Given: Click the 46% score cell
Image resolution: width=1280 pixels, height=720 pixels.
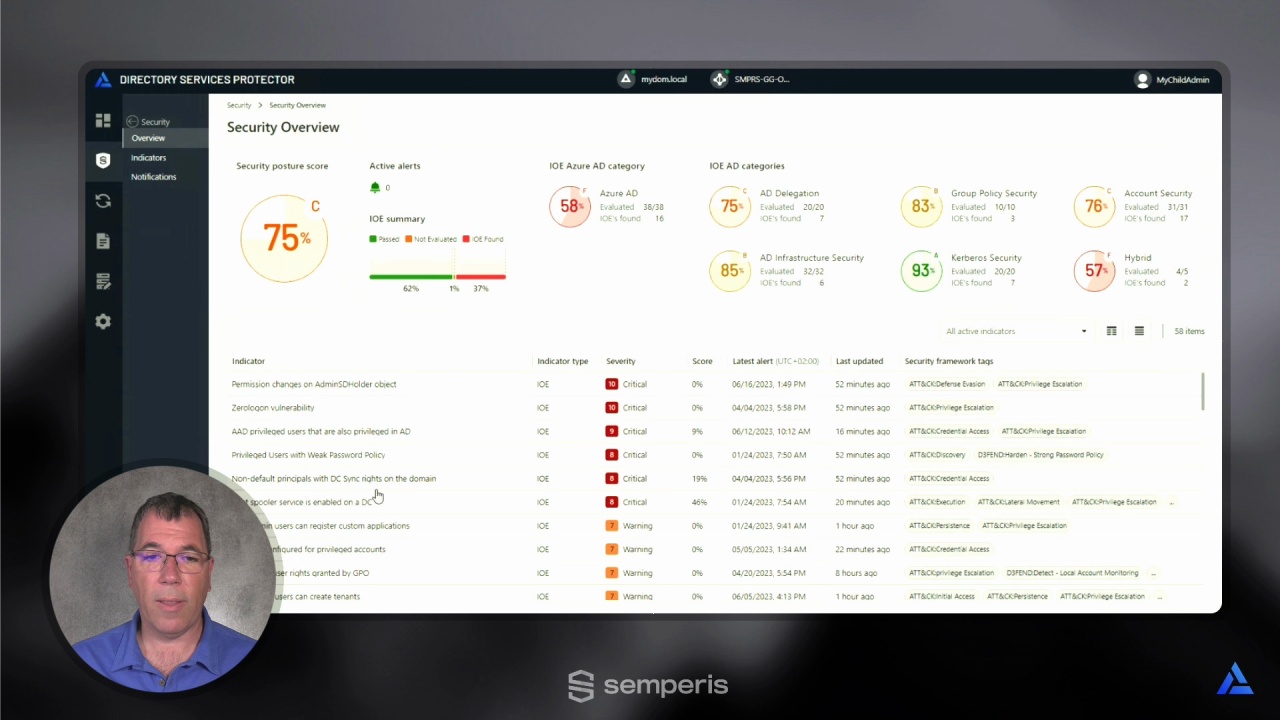Looking at the screenshot, I should pyautogui.click(x=699, y=502).
